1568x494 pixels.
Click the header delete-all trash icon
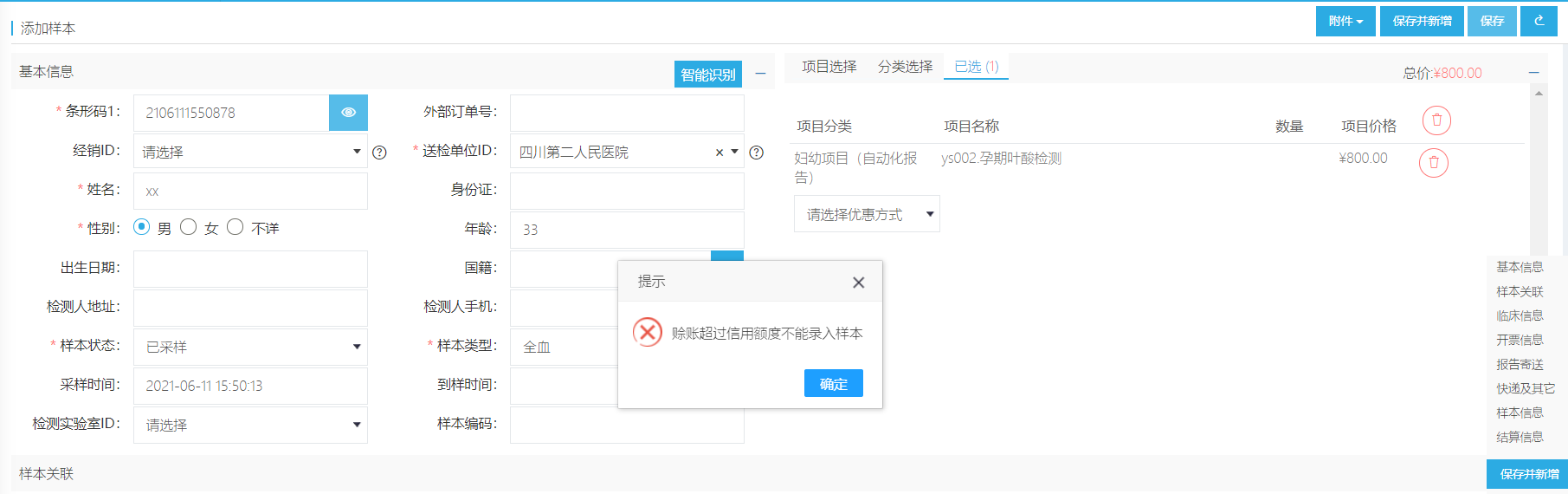(x=1436, y=120)
